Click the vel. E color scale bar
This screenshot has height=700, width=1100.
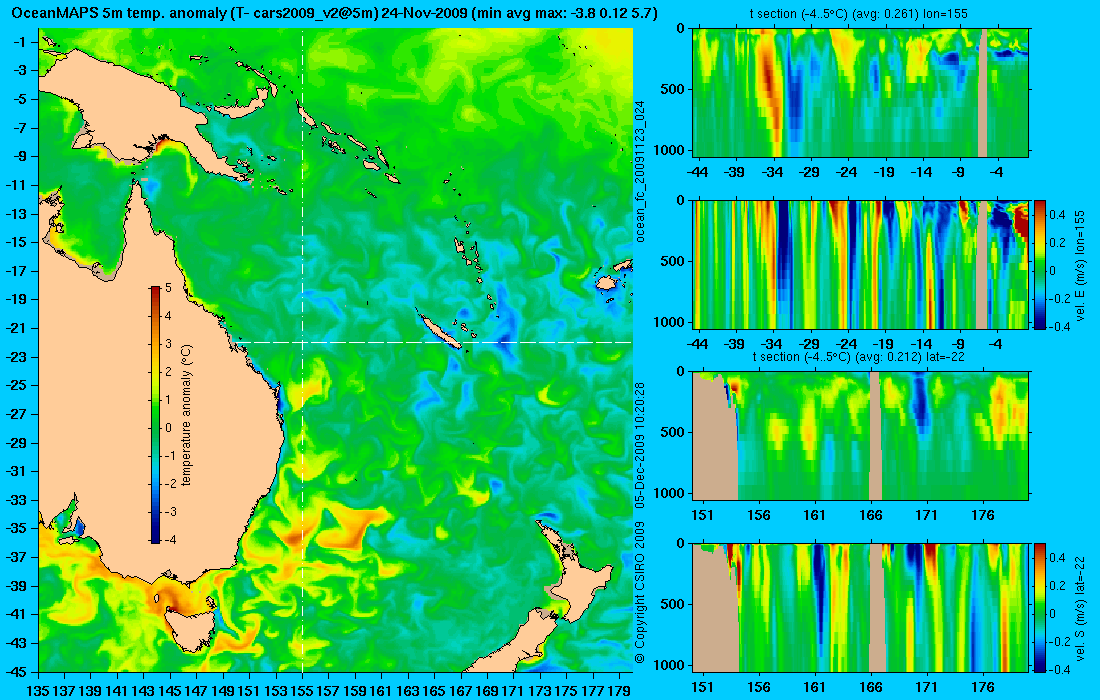pyautogui.click(x=1040, y=264)
